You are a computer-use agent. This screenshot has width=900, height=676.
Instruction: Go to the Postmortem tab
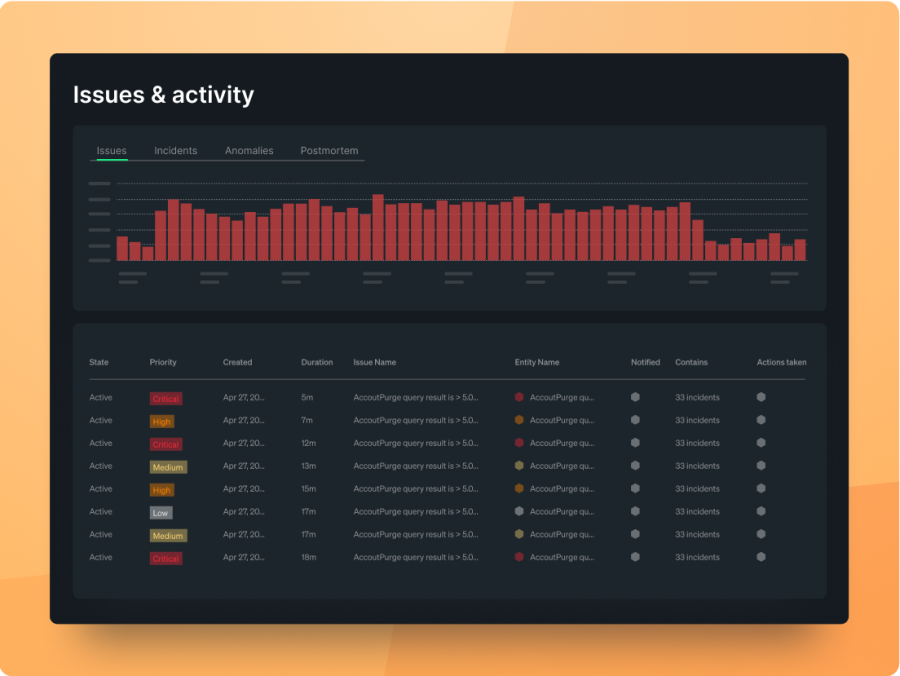pos(329,151)
